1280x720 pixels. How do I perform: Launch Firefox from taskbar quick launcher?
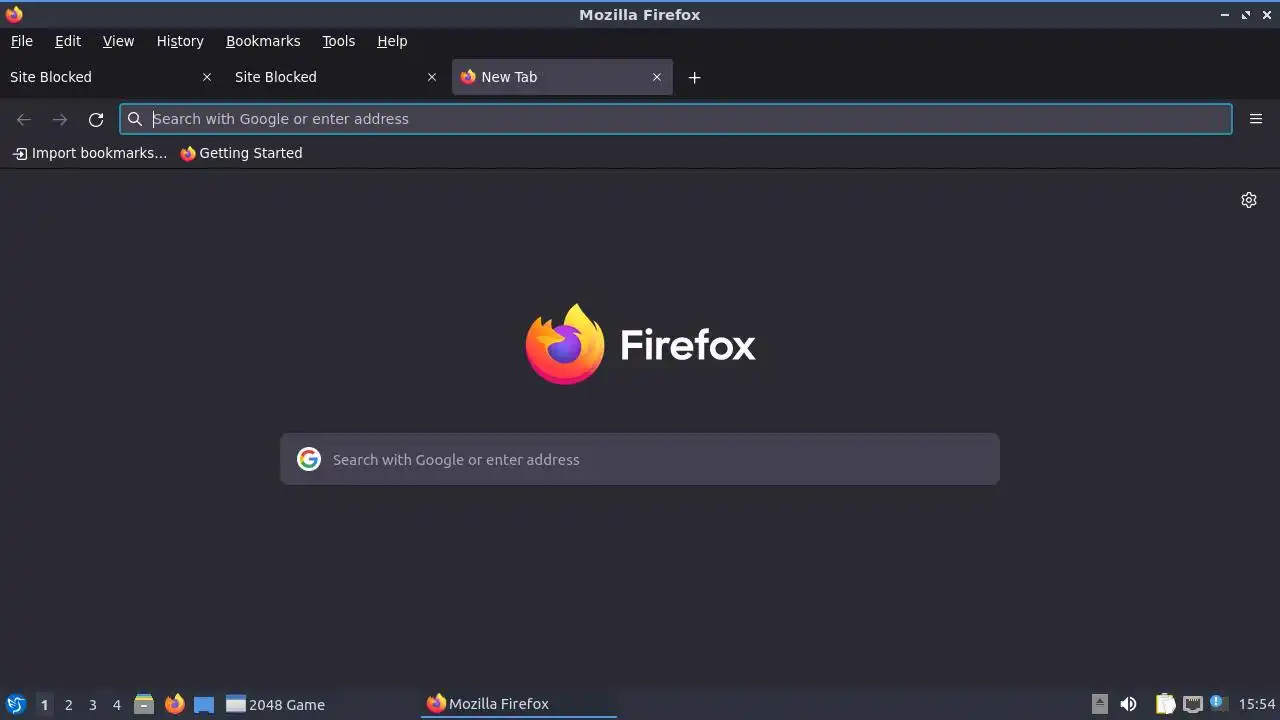pos(175,704)
